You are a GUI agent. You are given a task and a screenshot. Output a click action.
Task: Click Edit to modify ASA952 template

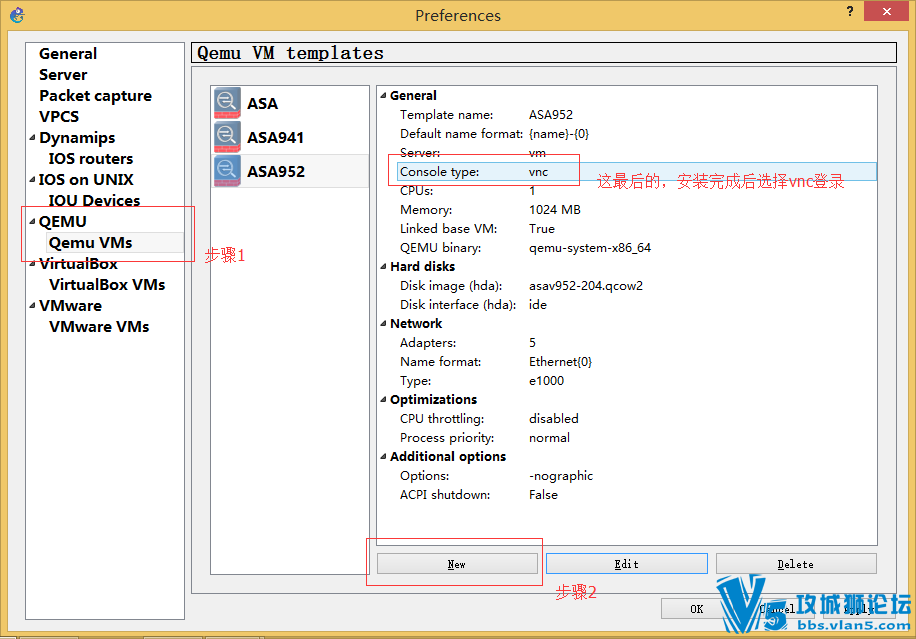click(626, 564)
